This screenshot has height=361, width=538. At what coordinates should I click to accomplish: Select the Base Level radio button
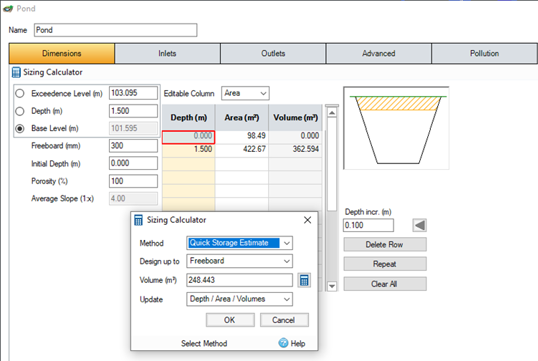click(x=20, y=128)
